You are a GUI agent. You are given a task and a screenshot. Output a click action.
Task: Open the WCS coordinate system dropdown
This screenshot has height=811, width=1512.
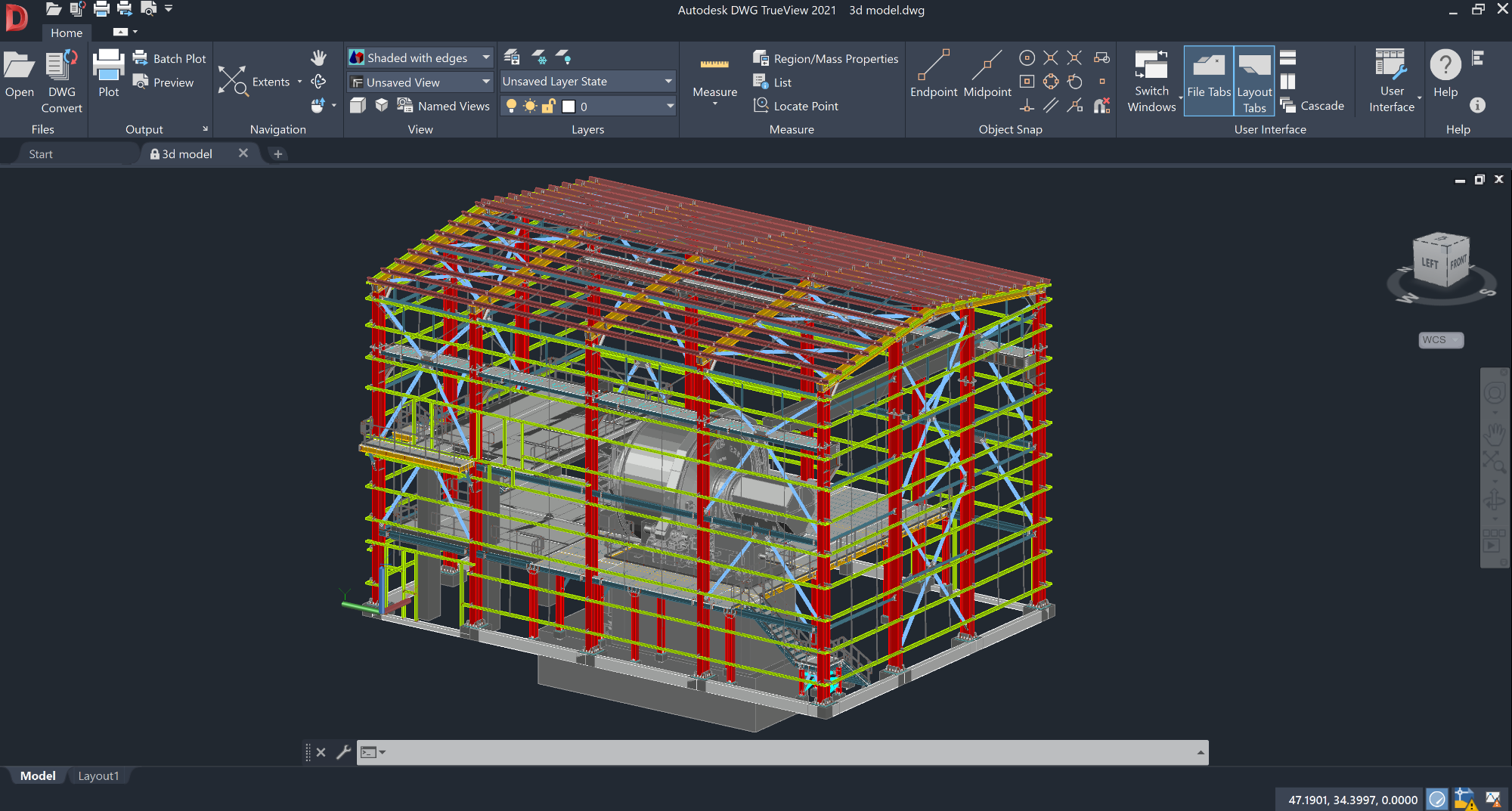pyautogui.click(x=1440, y=340)
